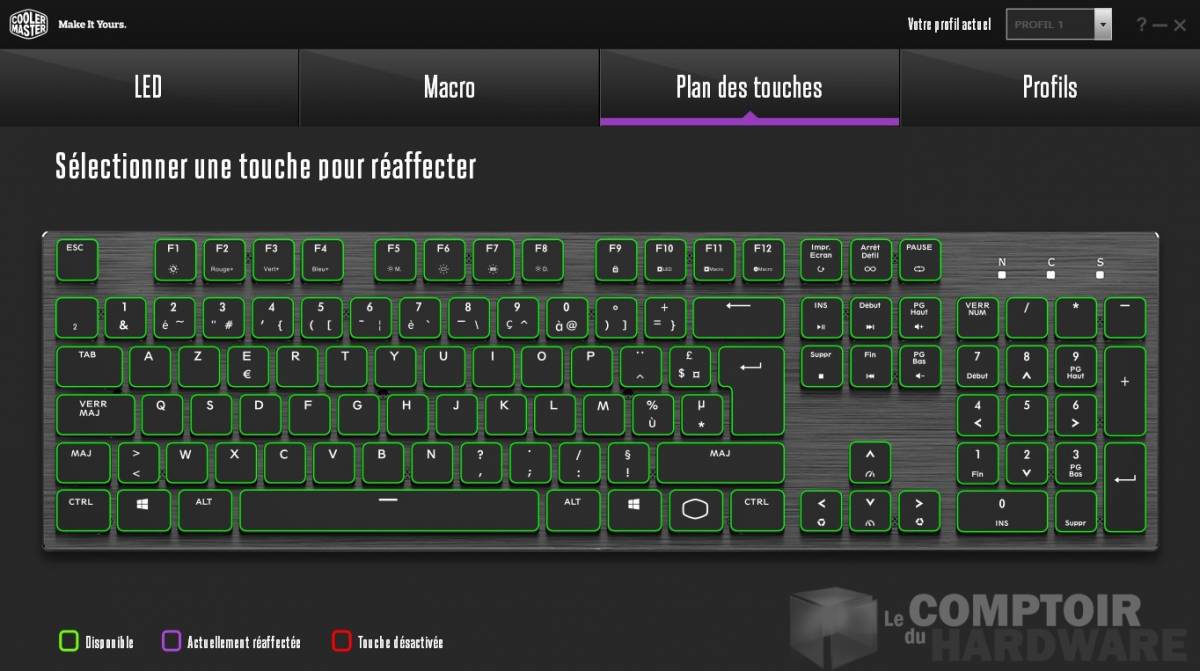Select the VERR NUM numpad key
Image resolution: width=1200 pixels, height=671 pixels.
point(977,318)
